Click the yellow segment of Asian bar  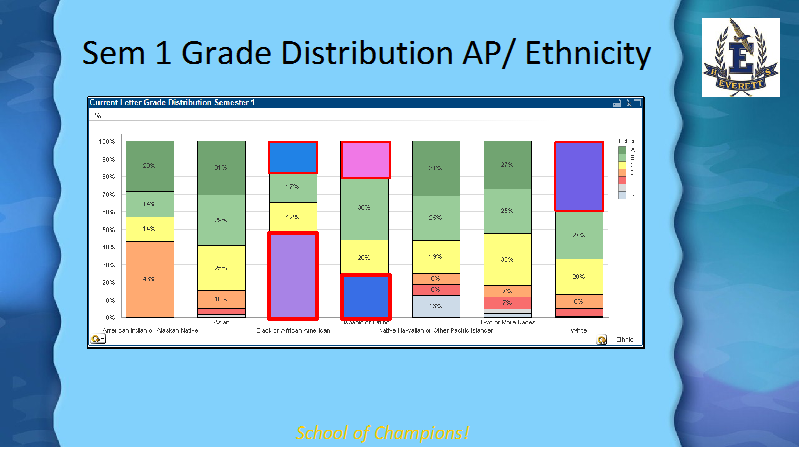pos(221,268)
